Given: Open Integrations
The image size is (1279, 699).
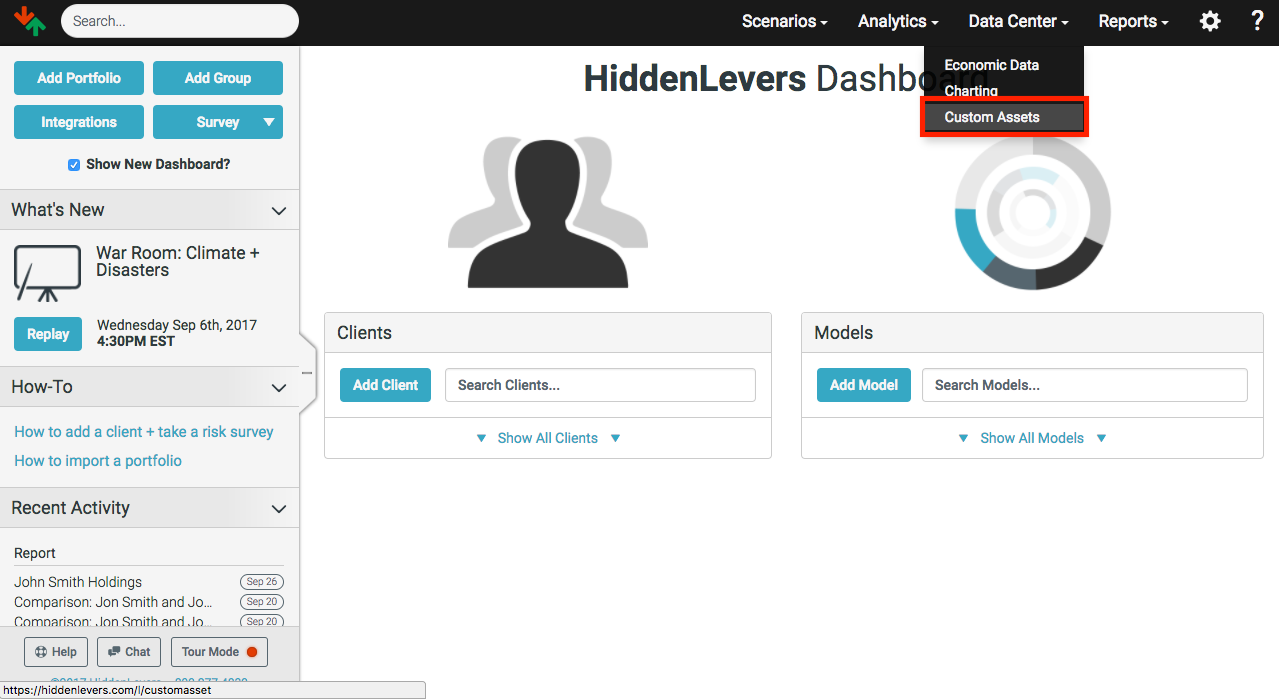Looking at the screenshot, I should click(79, 122).
